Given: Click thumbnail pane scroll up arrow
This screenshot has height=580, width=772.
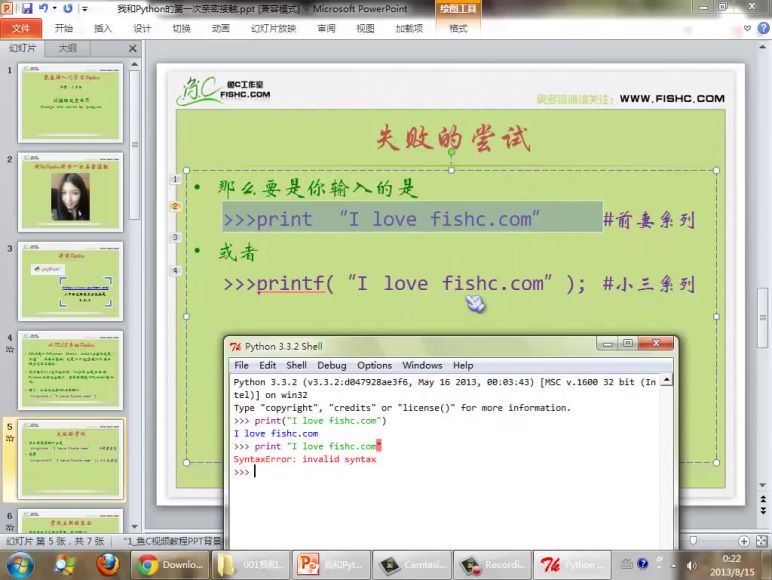Looking at the screenshot, I should tap(134, 64).
